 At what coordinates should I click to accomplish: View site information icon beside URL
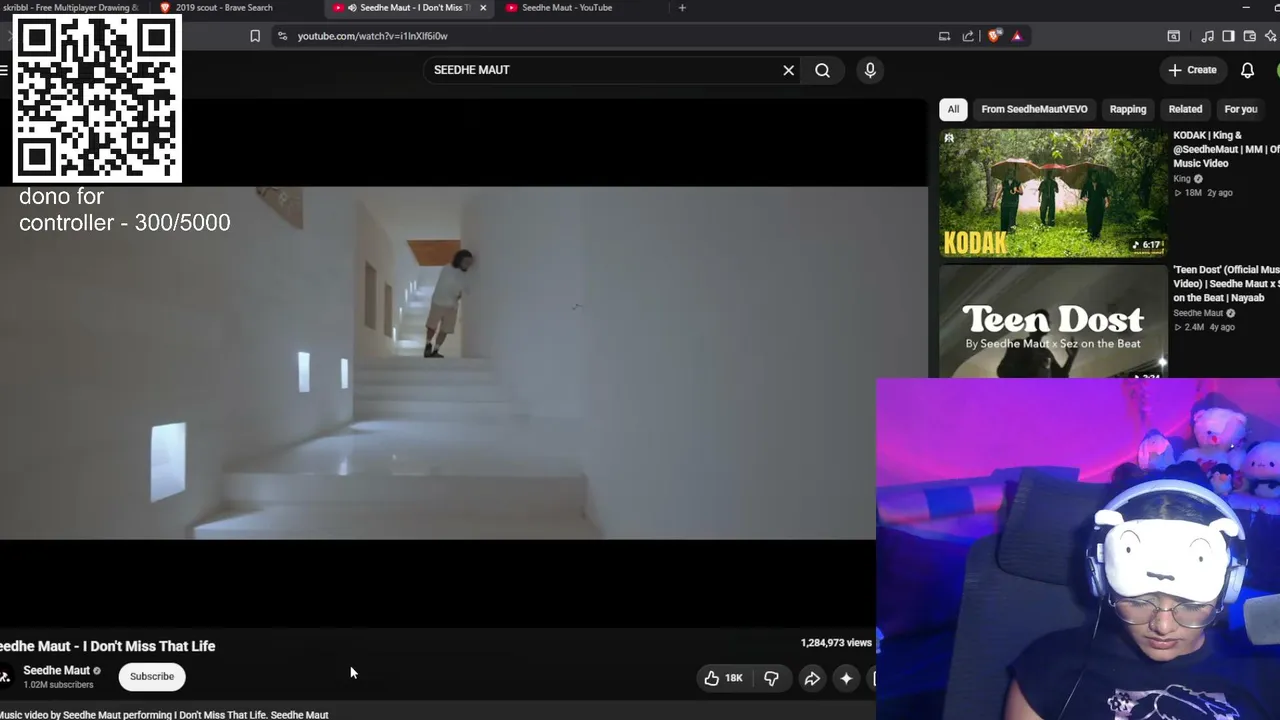click(x=282, y=36)
